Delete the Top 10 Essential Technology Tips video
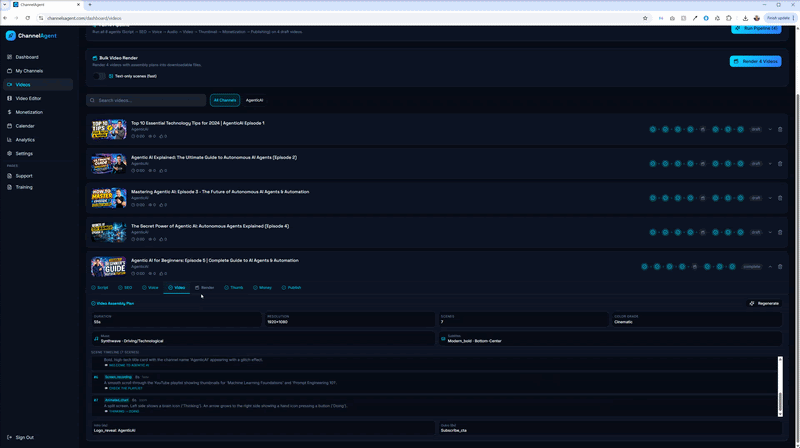 (x=780, y=129)
